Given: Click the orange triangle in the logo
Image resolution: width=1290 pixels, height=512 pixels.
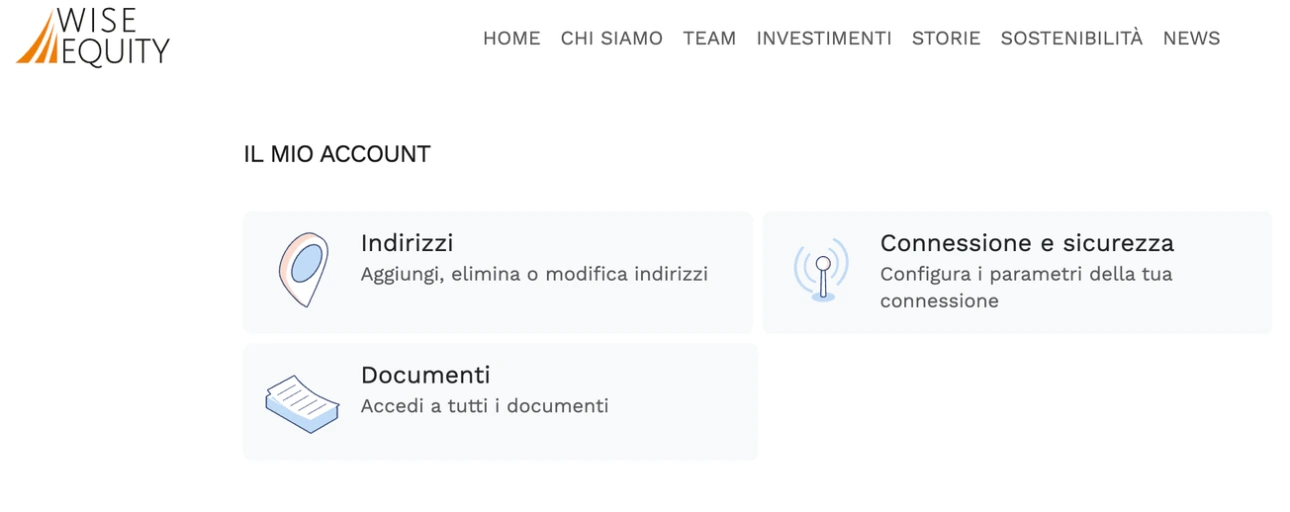Looking at the screenshot, I should pos(38,42).
